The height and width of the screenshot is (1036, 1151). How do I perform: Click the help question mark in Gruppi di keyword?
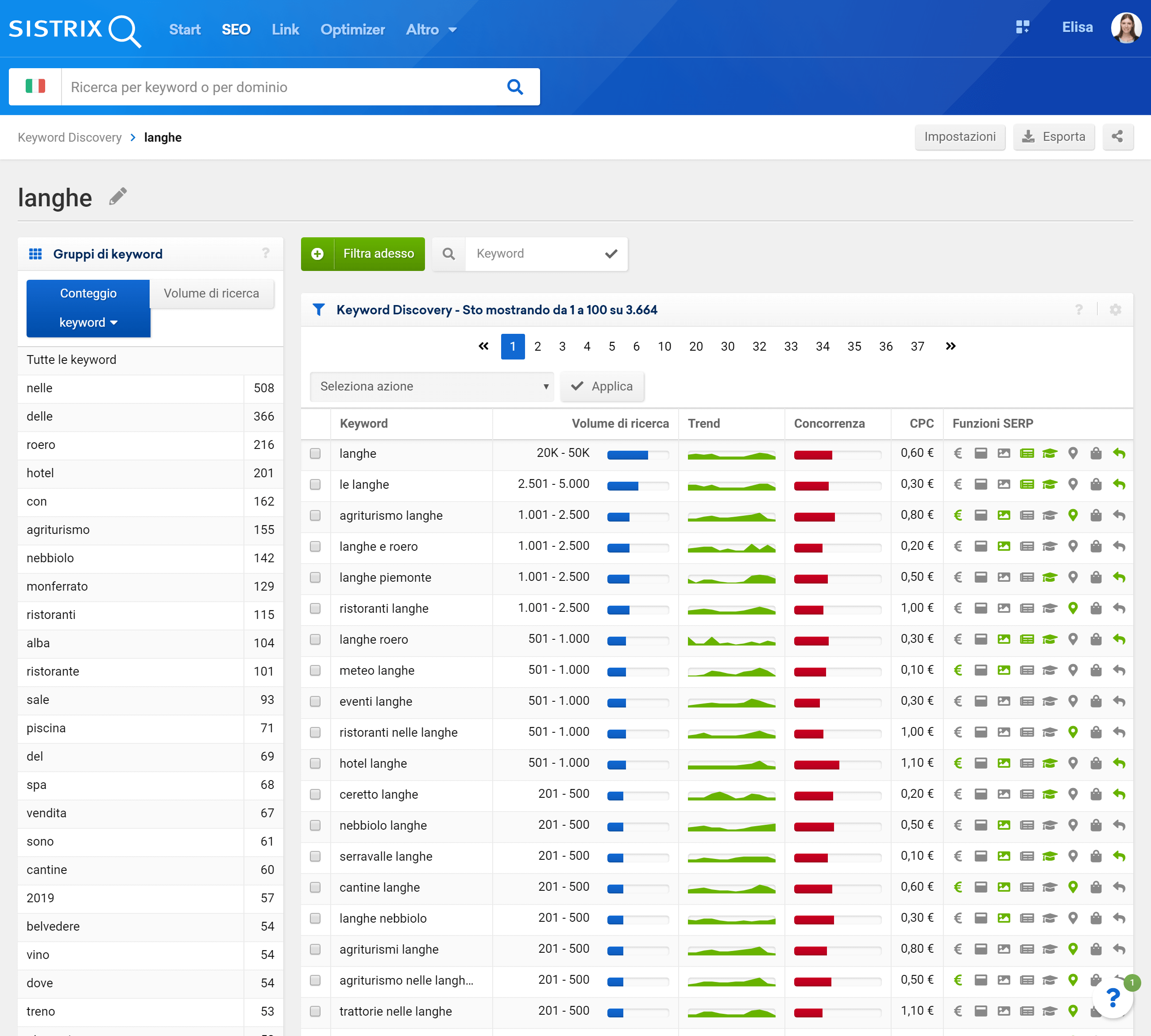265,253
